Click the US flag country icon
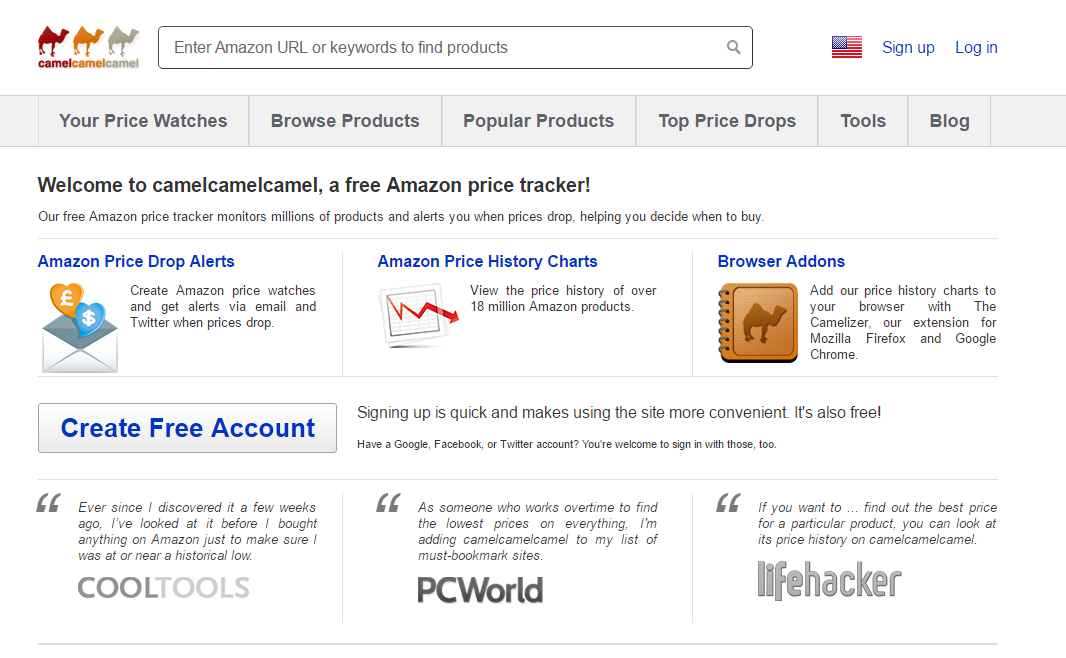The image size is (1066, 658). coord(846,47)
